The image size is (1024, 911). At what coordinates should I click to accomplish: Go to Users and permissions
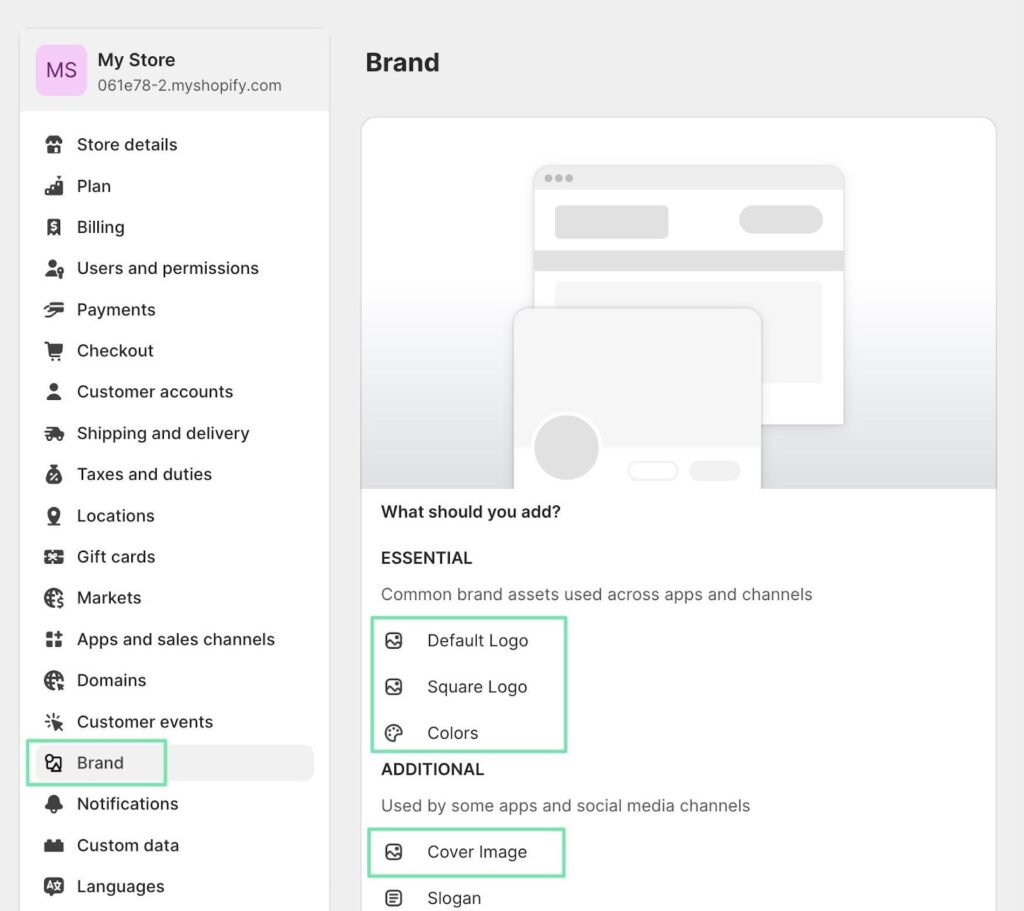[x=167, y=269]
